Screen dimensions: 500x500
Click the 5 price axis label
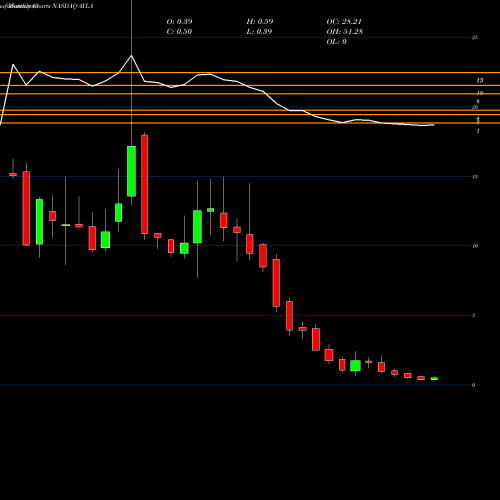[x=473, y=315]
